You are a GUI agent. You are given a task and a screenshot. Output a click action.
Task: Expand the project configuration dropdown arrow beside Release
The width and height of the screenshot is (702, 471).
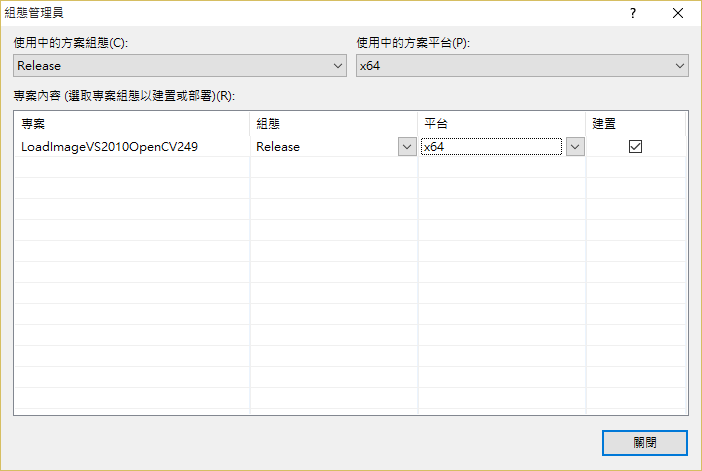[407, 147]
